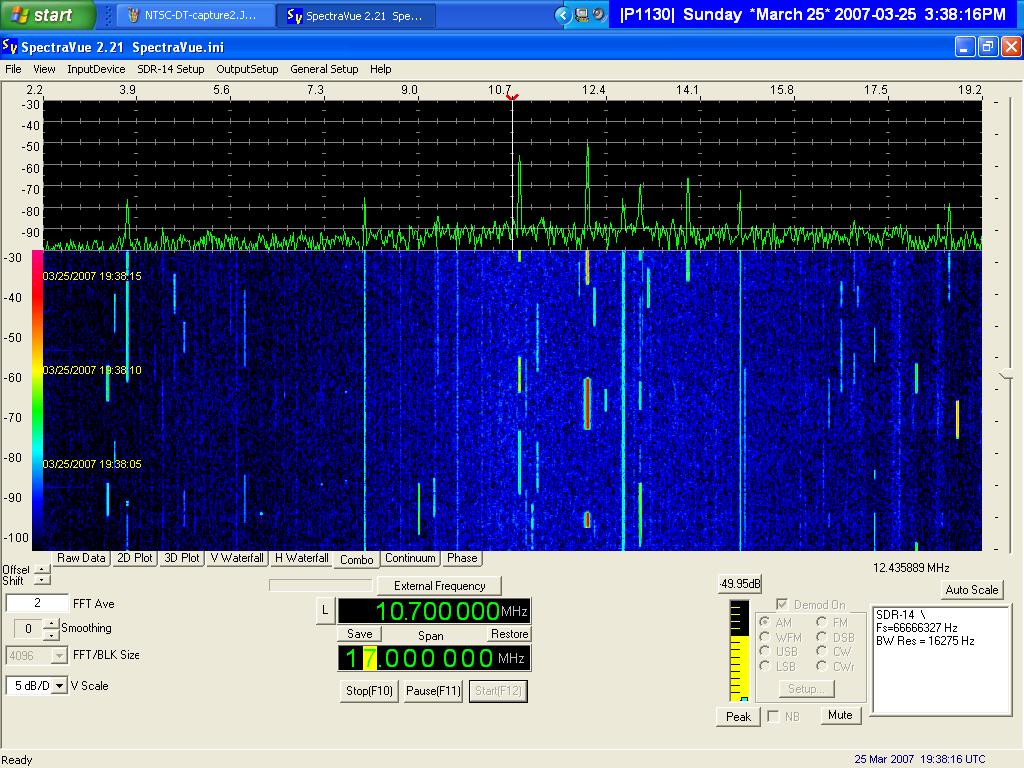Click the FFT Ave input field
1024x768 pixels.
coord(37,603)
